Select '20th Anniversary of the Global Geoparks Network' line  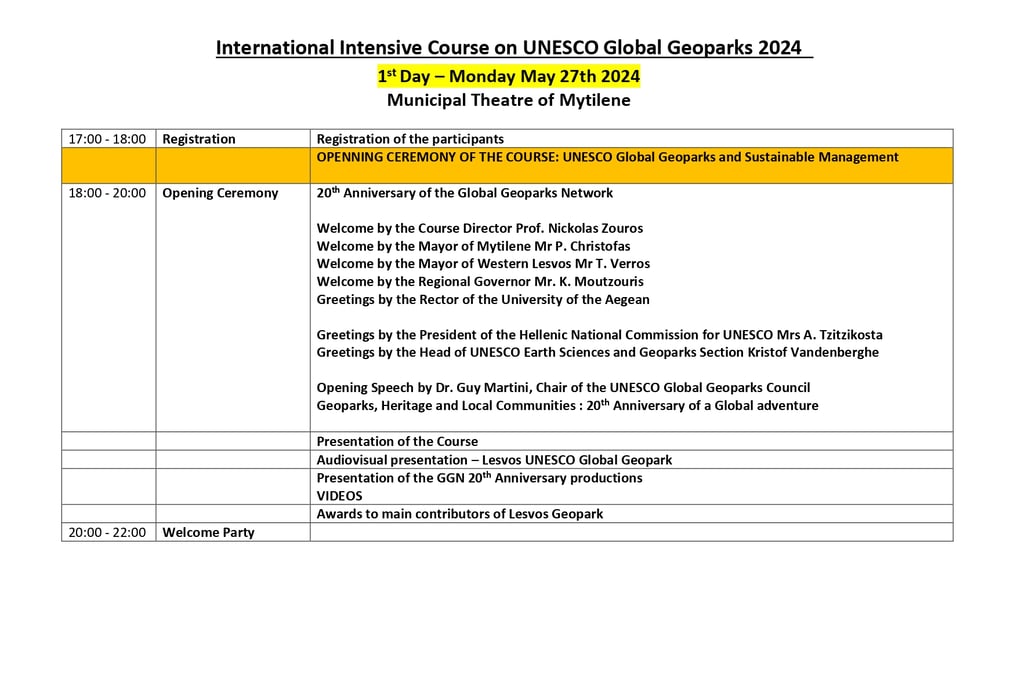click(x=465, y=193)
